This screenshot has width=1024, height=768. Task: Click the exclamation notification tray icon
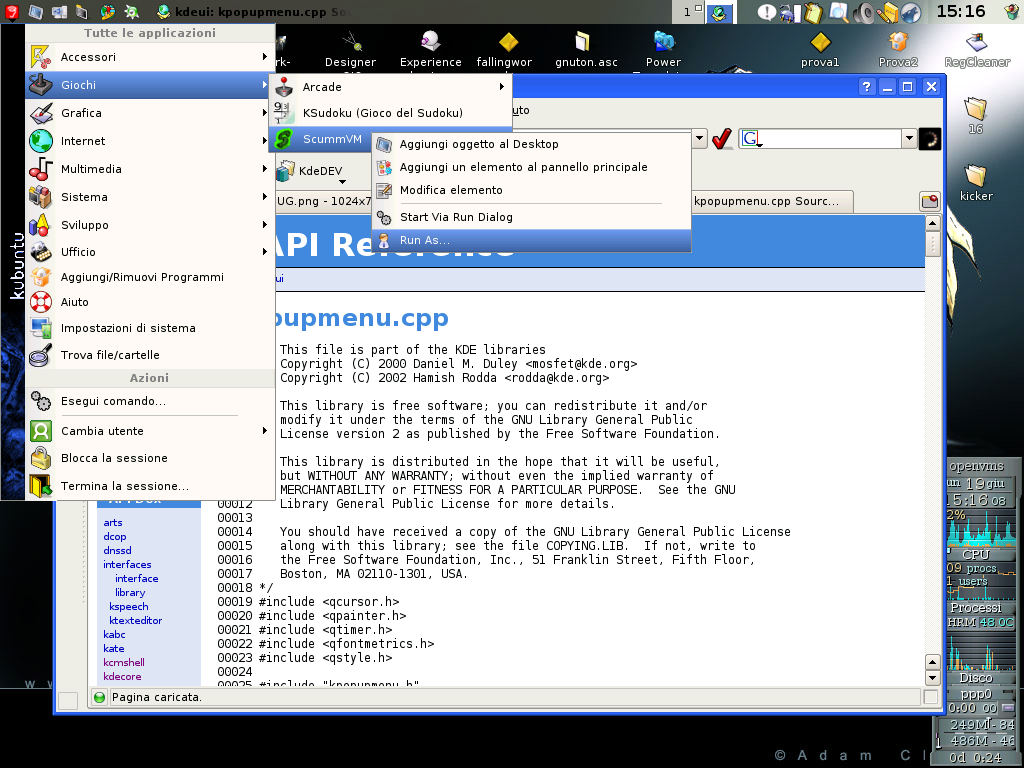click(767, 12)
